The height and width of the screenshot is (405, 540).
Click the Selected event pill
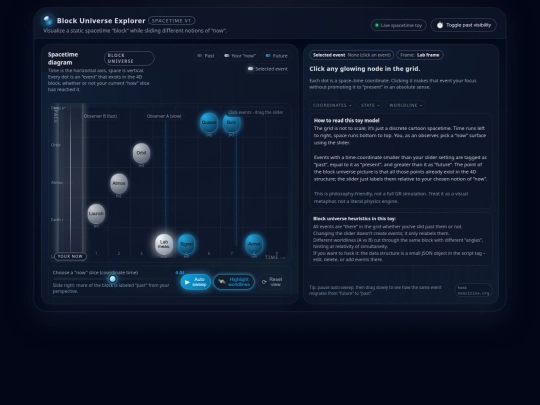pyautogui.click(x=352, y=55)
